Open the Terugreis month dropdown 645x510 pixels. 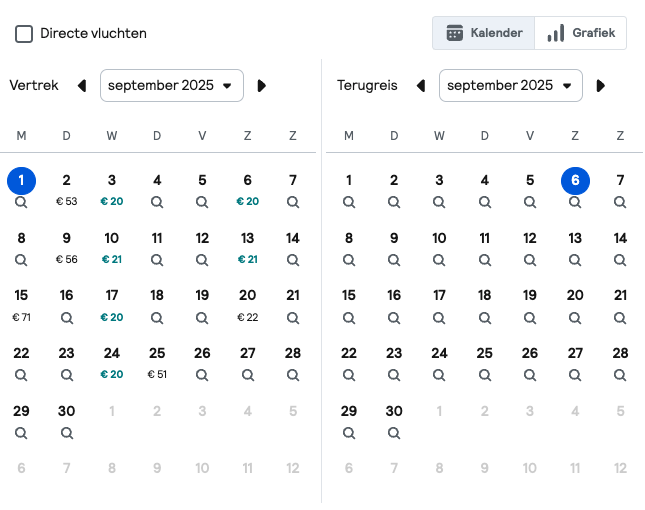click(511, 86)
